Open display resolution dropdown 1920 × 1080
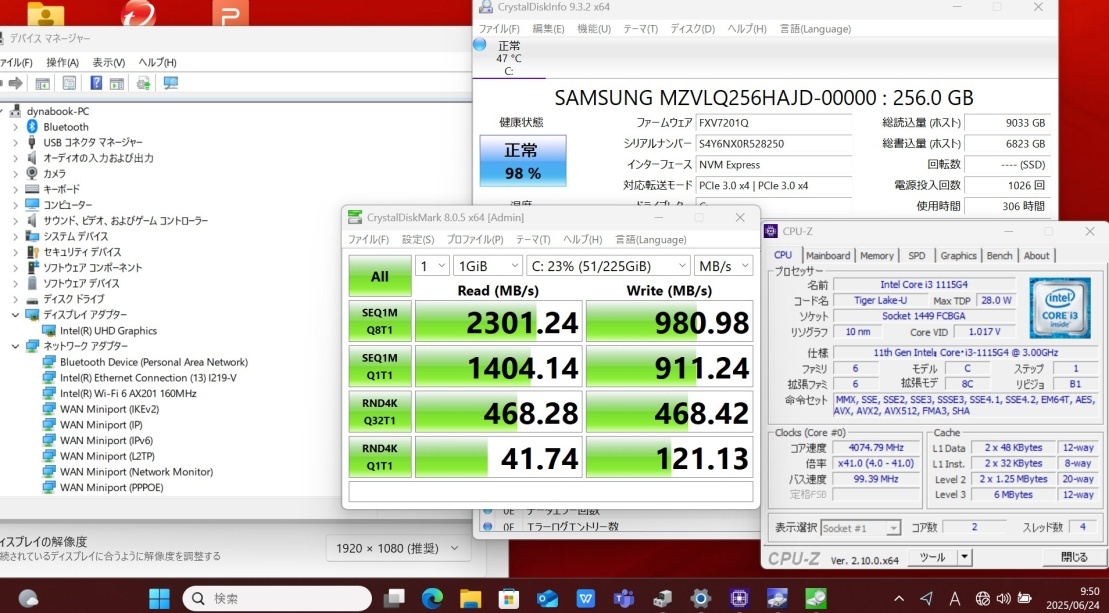Image resolution: width=1109 pixels, height=613 pixels. 399,549
